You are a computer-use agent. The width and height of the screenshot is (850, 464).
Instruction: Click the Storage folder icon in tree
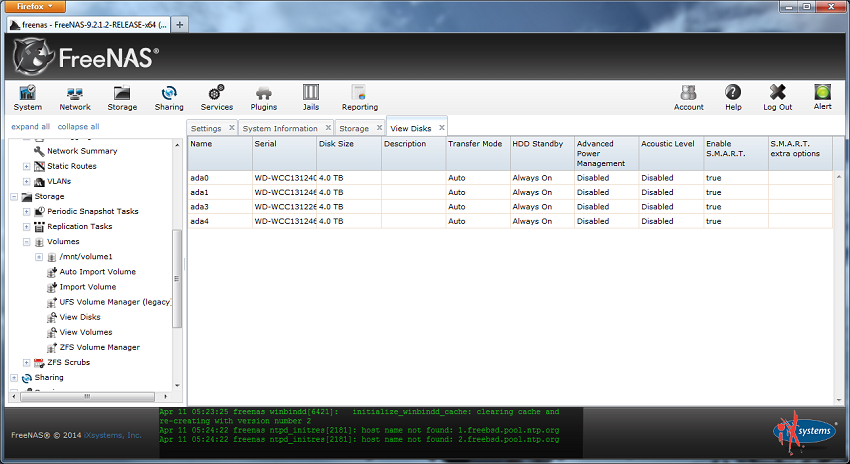tap(27, 196)
